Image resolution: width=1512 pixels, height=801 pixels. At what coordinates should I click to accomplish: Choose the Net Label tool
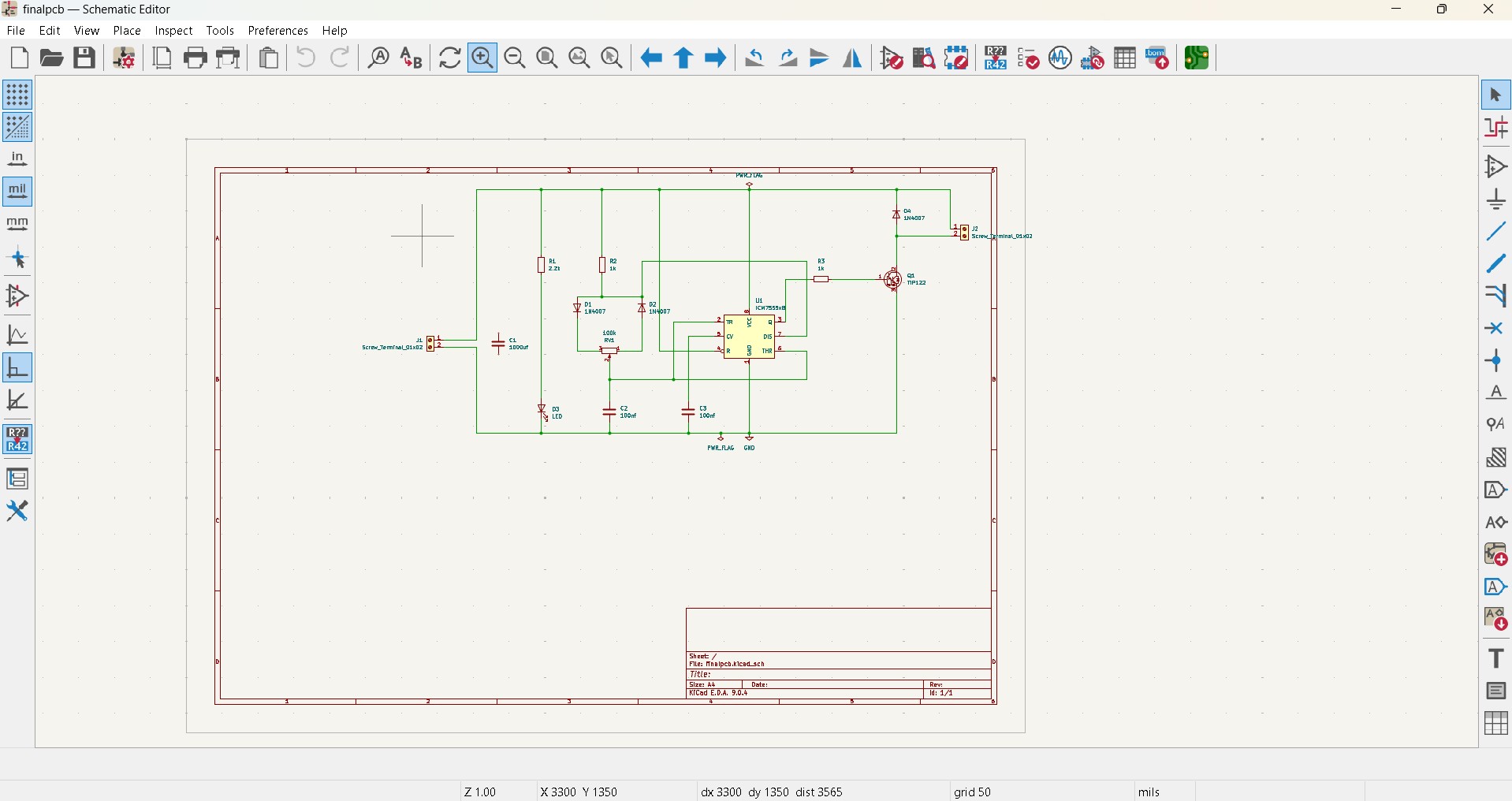[1495, 393]
